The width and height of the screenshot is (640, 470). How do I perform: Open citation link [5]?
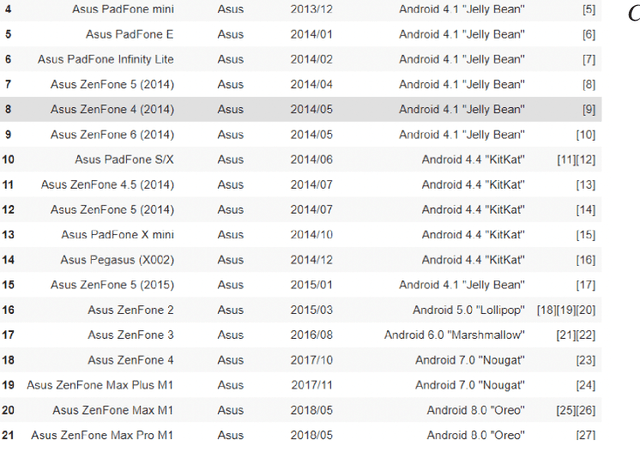(588, 9)
